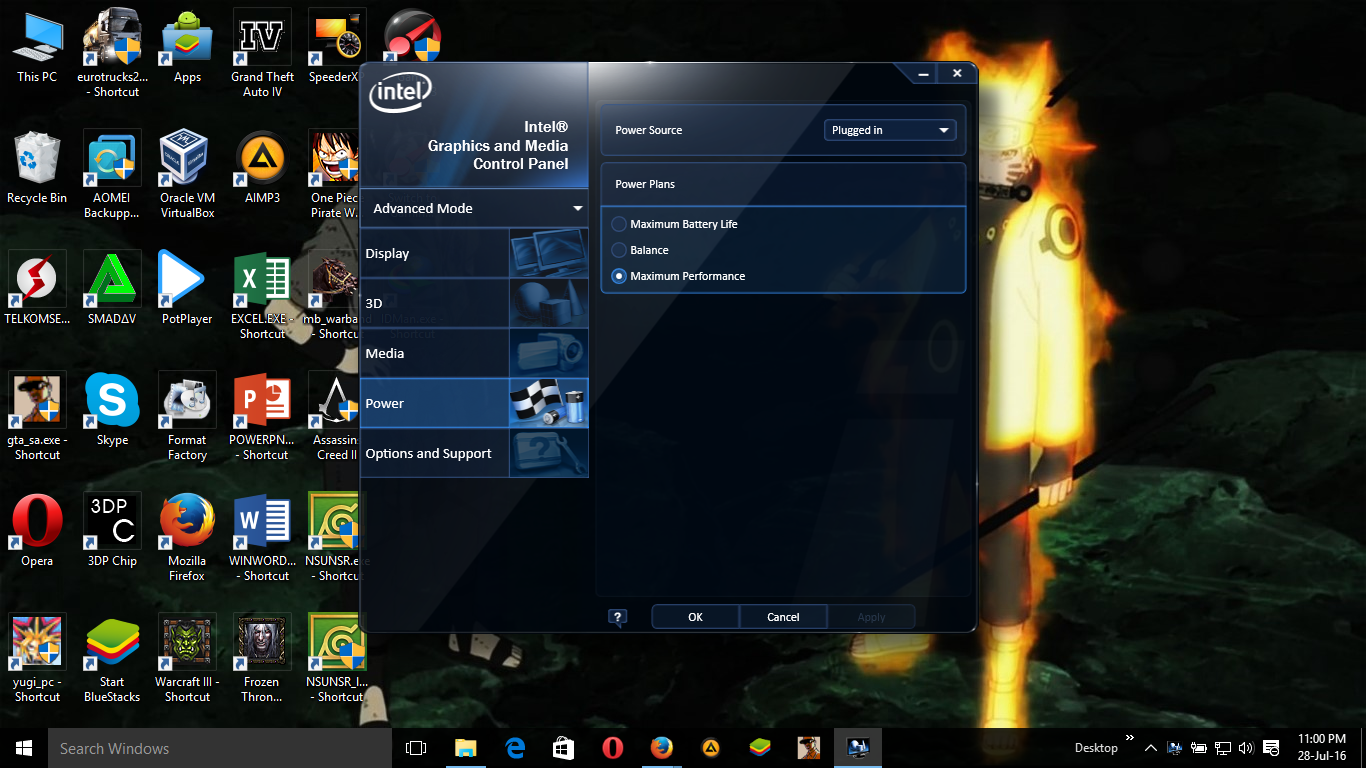Select the Skype desktop icon
The width and height of the screenshot is (1366, 768).
[x=112, y=411]
